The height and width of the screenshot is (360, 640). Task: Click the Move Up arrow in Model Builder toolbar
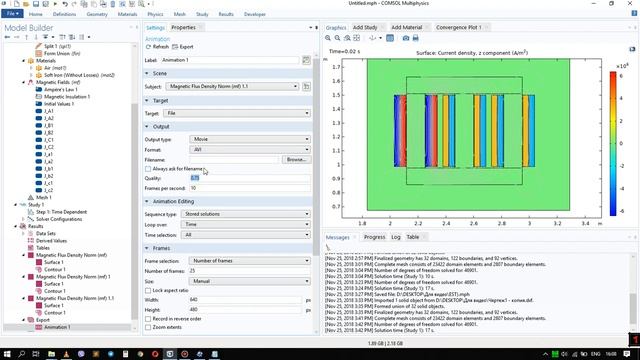click(x=27, y=37)
